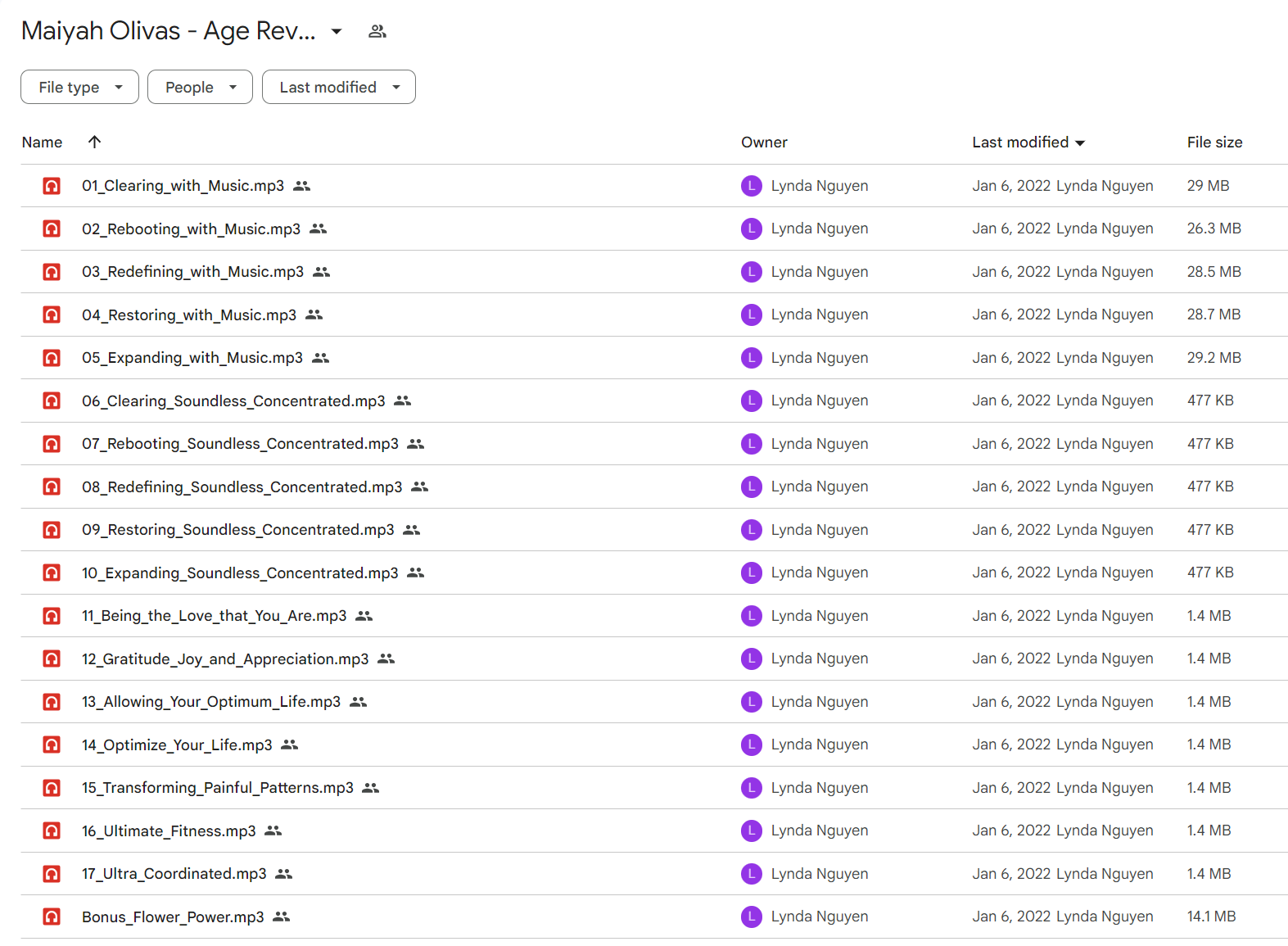Select file 05_Expanding_with_Music.mp3

tap(192, 358)
